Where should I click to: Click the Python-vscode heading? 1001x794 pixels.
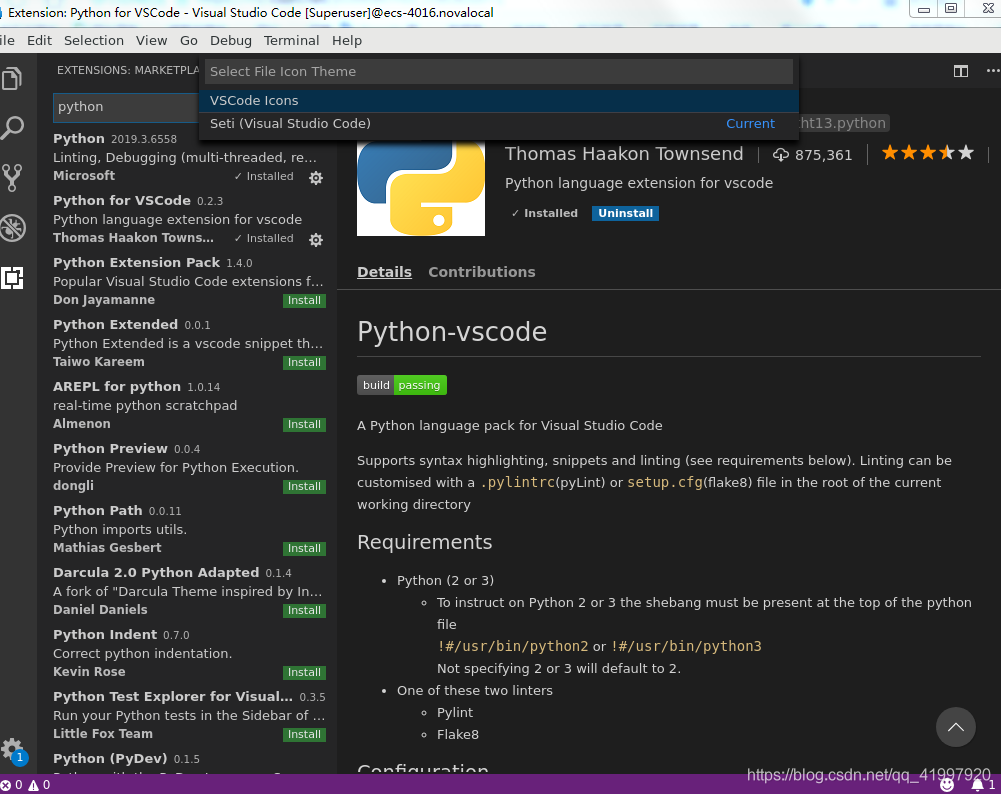pyautogui.click(x=452, y=331)
